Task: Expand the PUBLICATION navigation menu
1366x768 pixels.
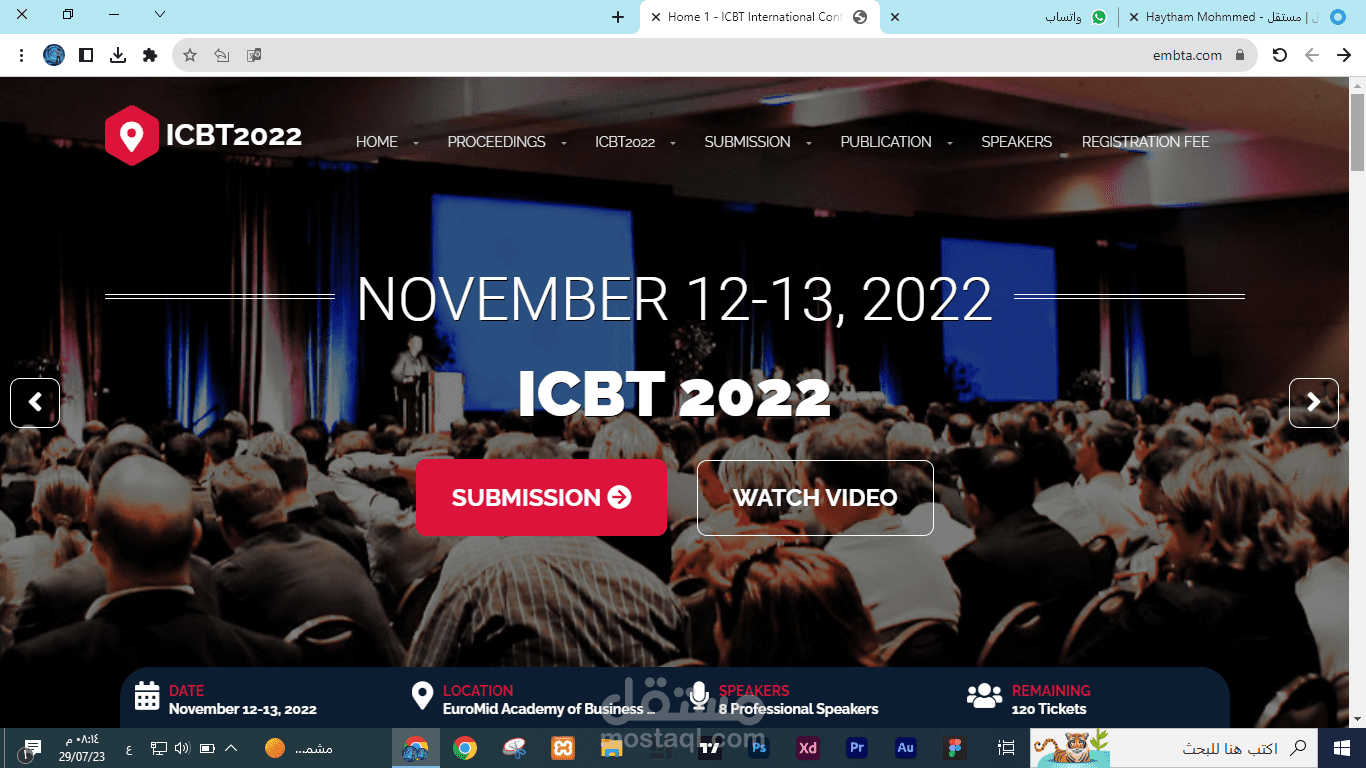Action: point(896,142)
